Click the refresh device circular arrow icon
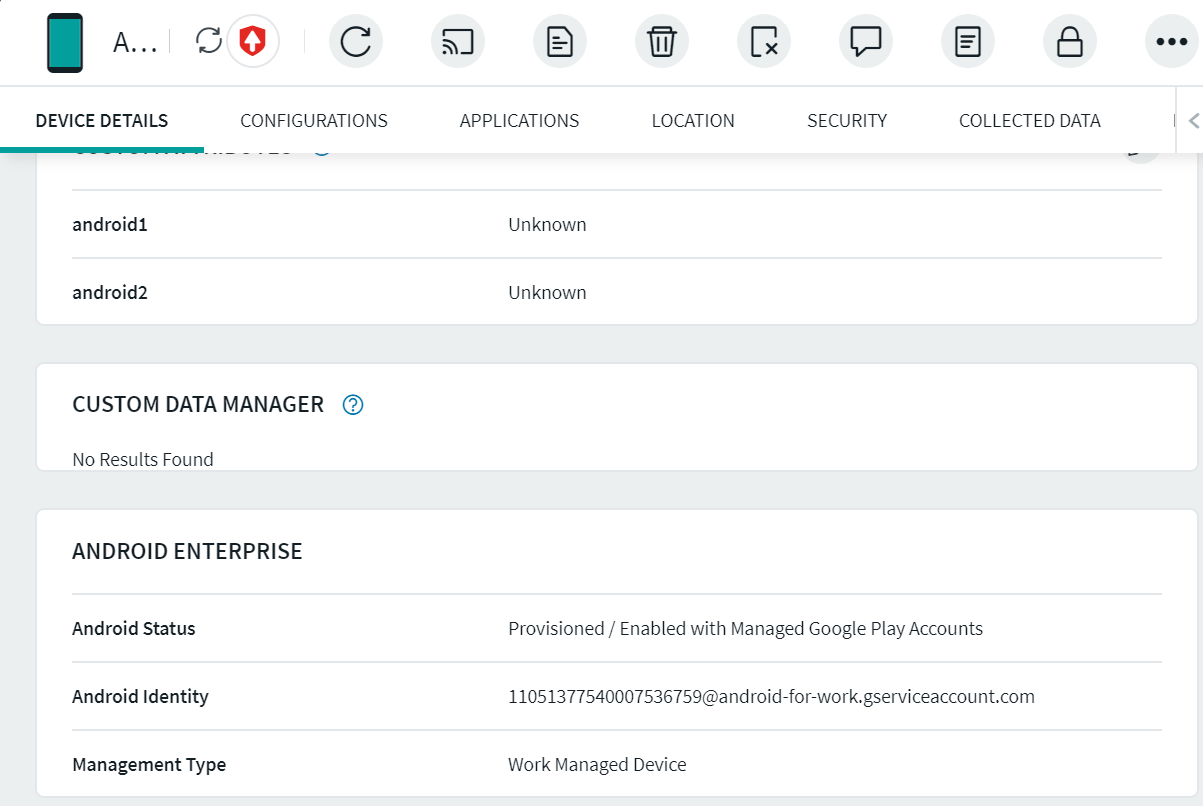Image resolution: width=1203 pixels, height=806 pixels. coord(356,42)
